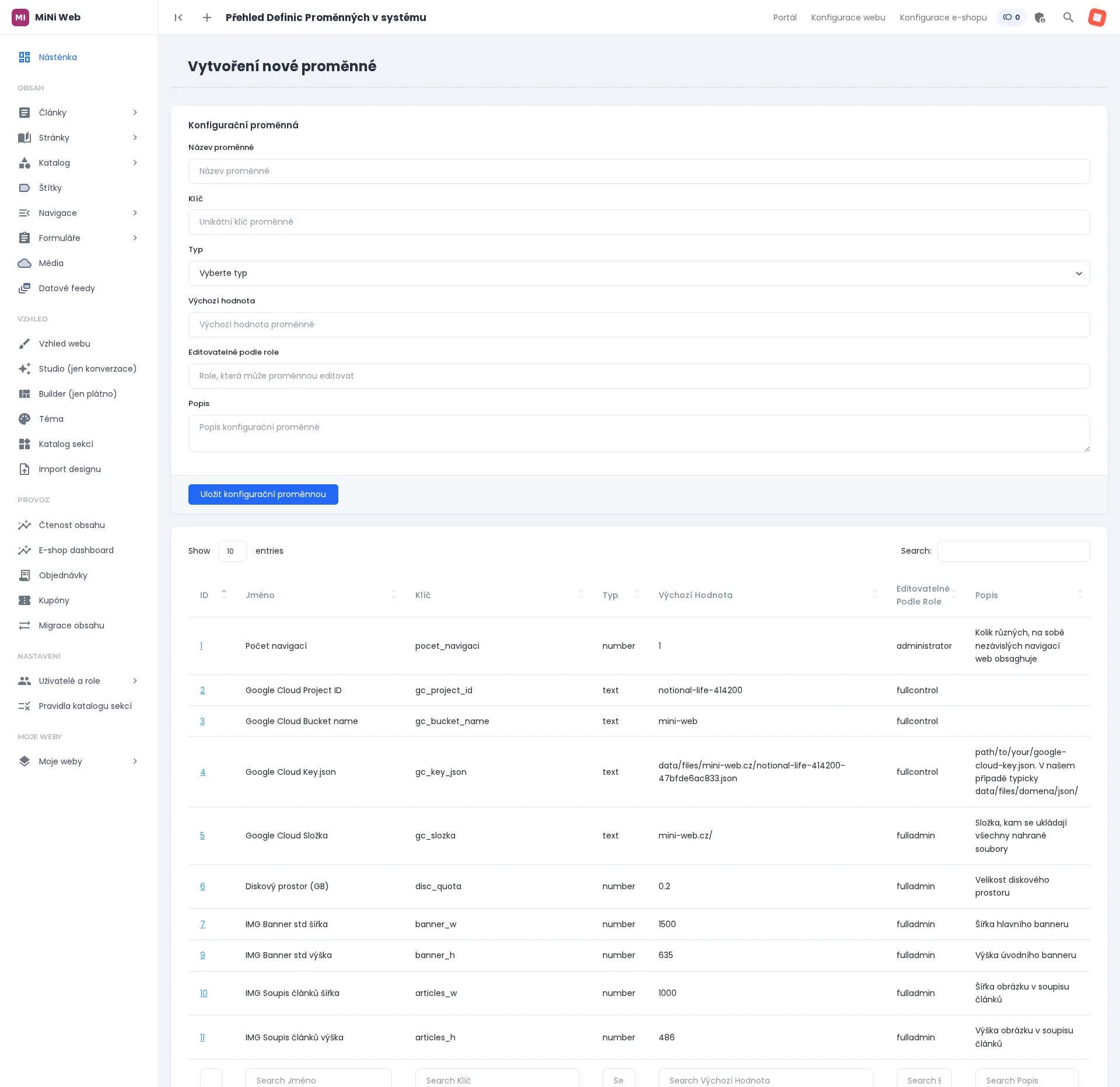
Task: Open the Vyberte typ dropdown
Action: [x=639, y=274]
